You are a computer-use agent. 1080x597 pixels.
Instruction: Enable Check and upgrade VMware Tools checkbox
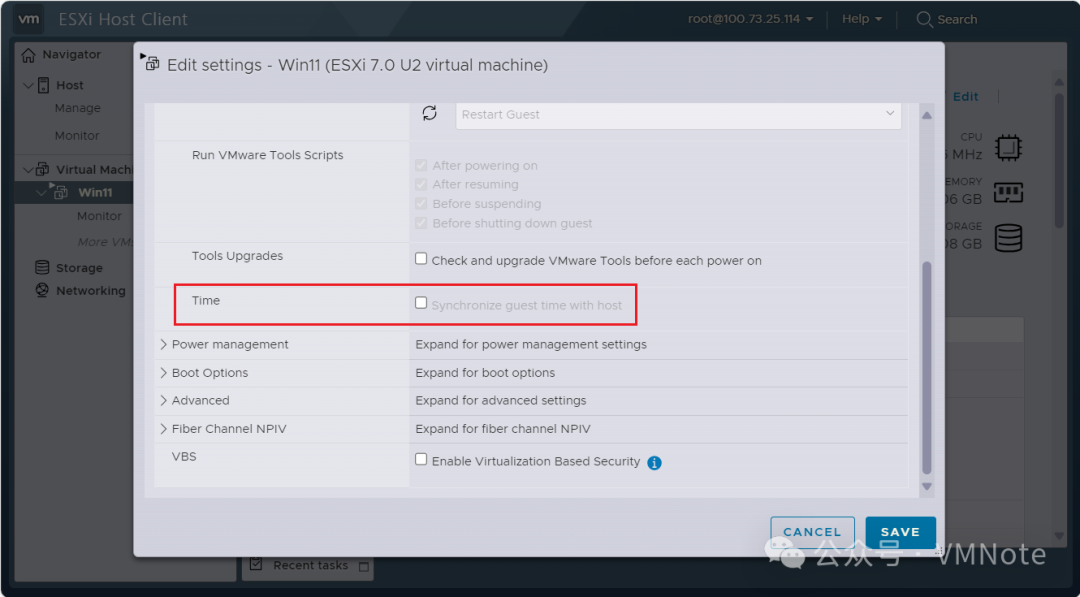coord(421,259)
